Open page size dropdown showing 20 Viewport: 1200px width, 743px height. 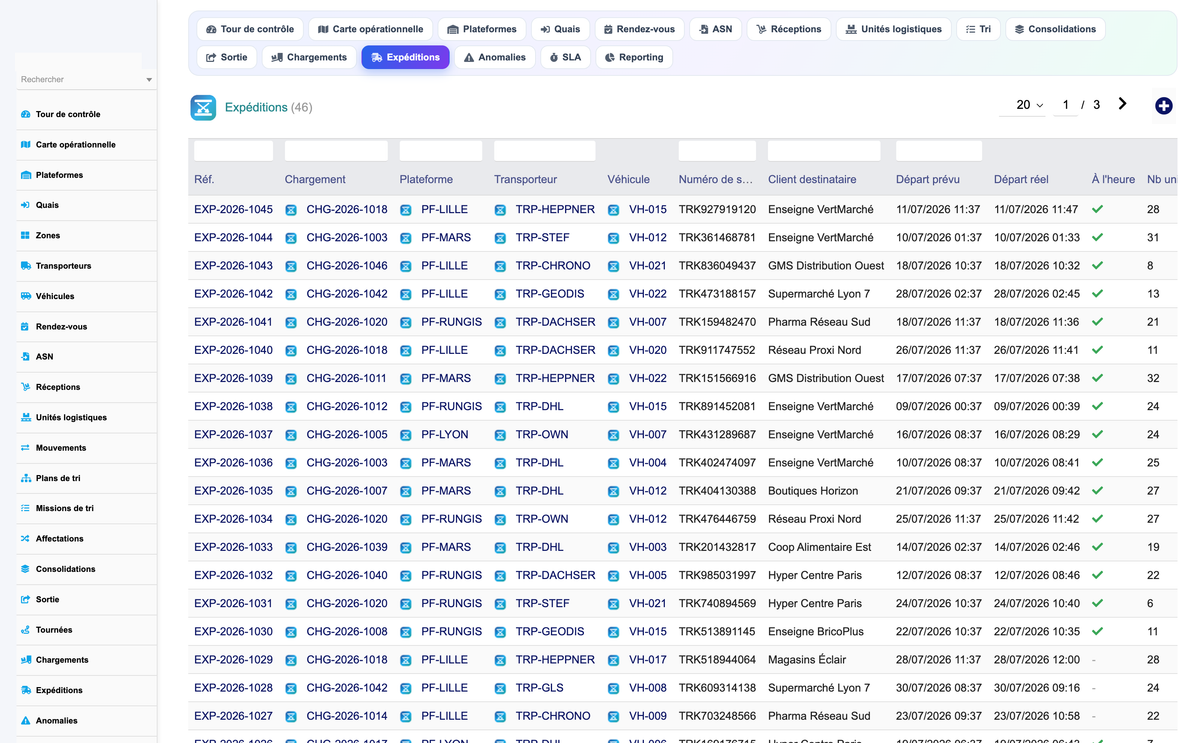pos(1023,105)
